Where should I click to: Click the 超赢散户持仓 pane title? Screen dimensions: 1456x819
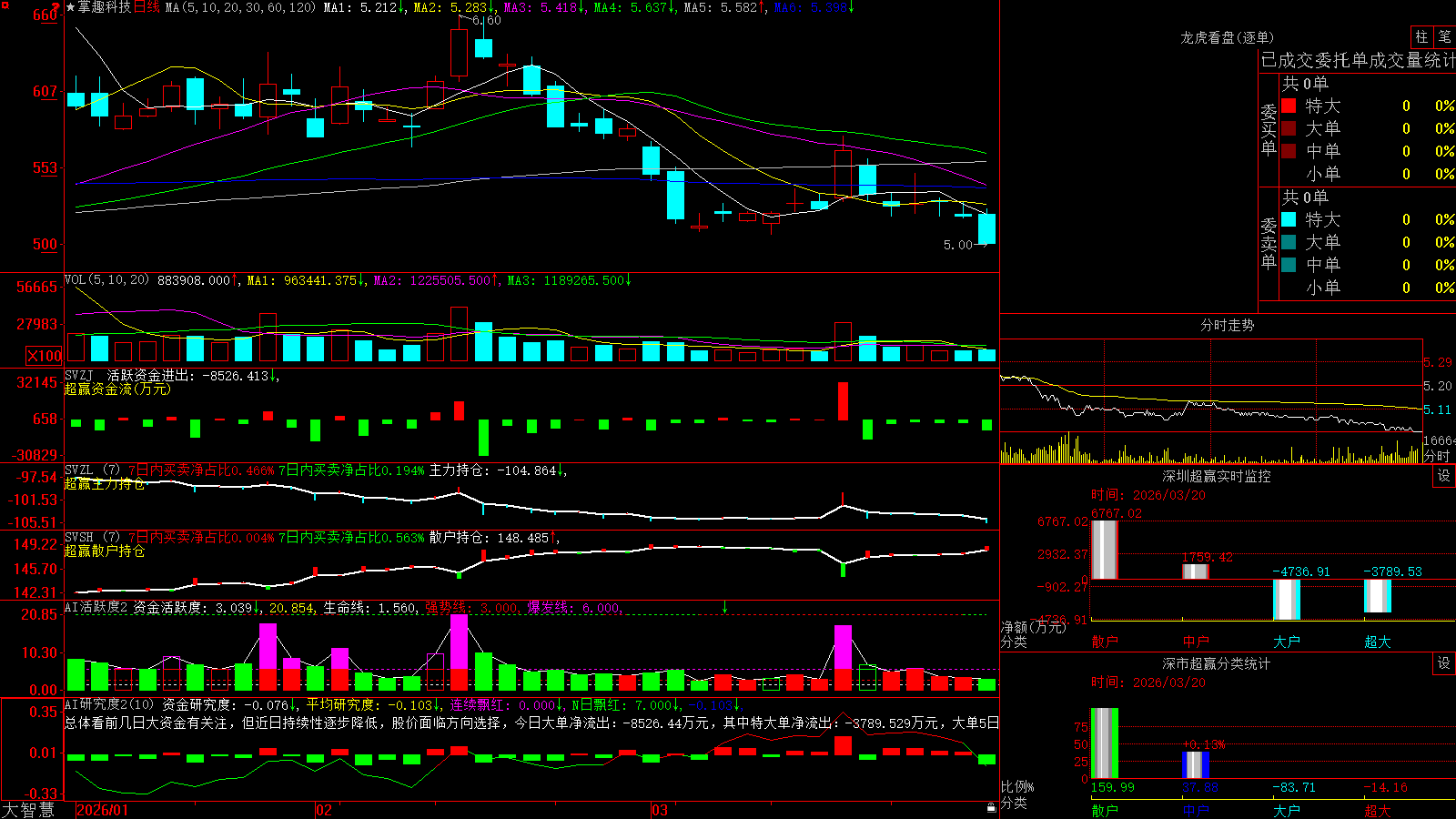(x=105, y=551)
